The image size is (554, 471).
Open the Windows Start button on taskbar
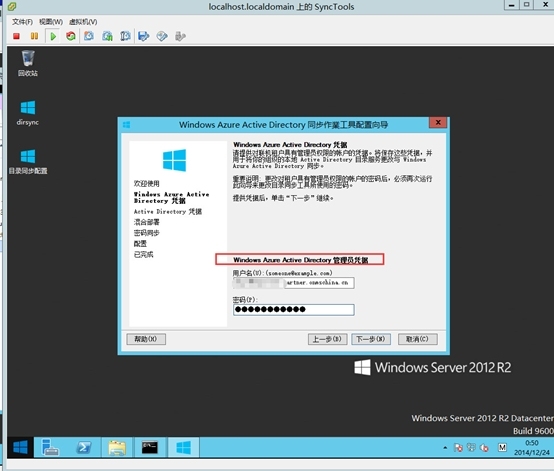[20, 447]
